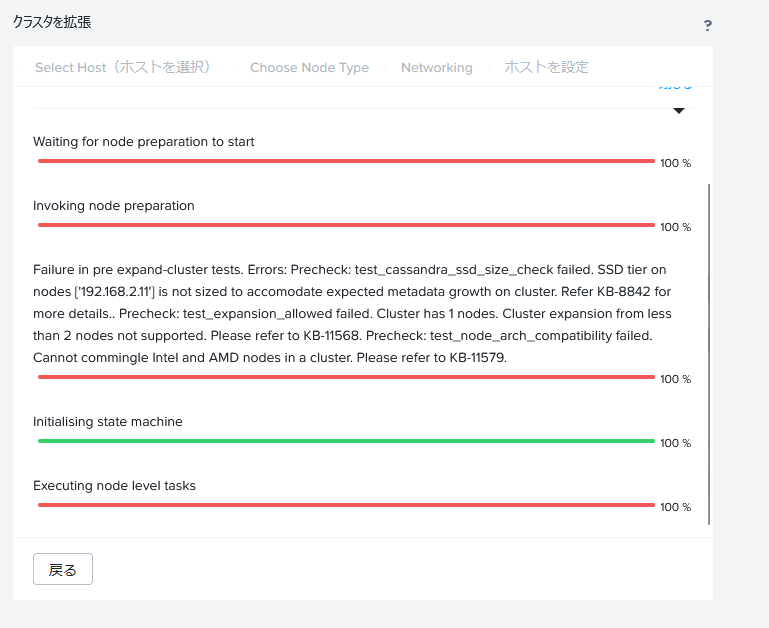Click 100 % next to Executing node level tasks
The width and height of the screenshot is (769, 628).
675,507
